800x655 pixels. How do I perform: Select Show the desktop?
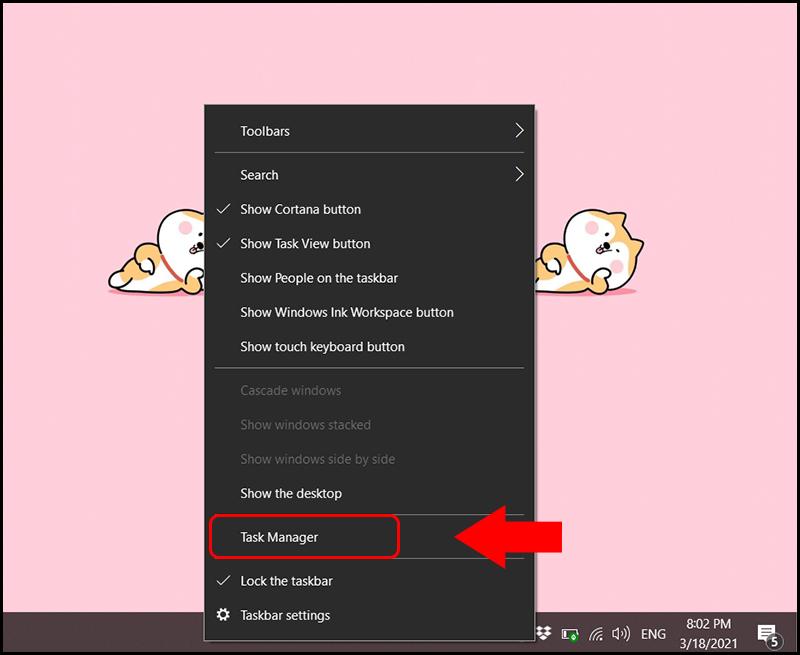[291, 493]
